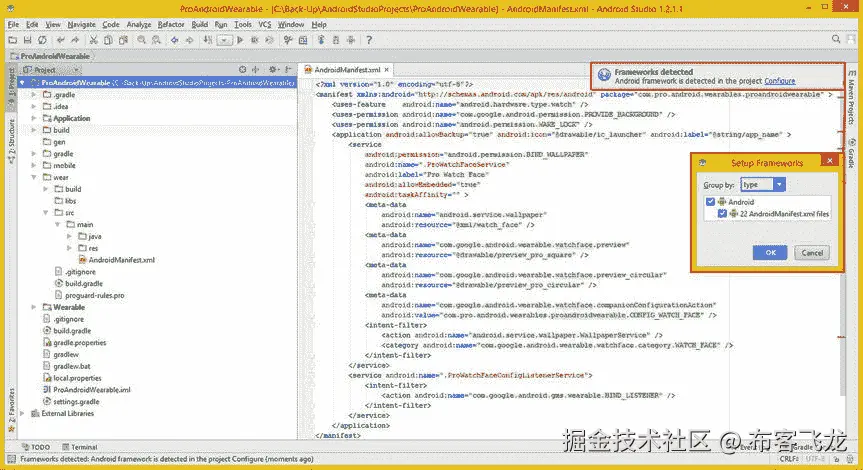Open the run configuration dropdown in toolbar
863x470 pixels.
point(224,40)
